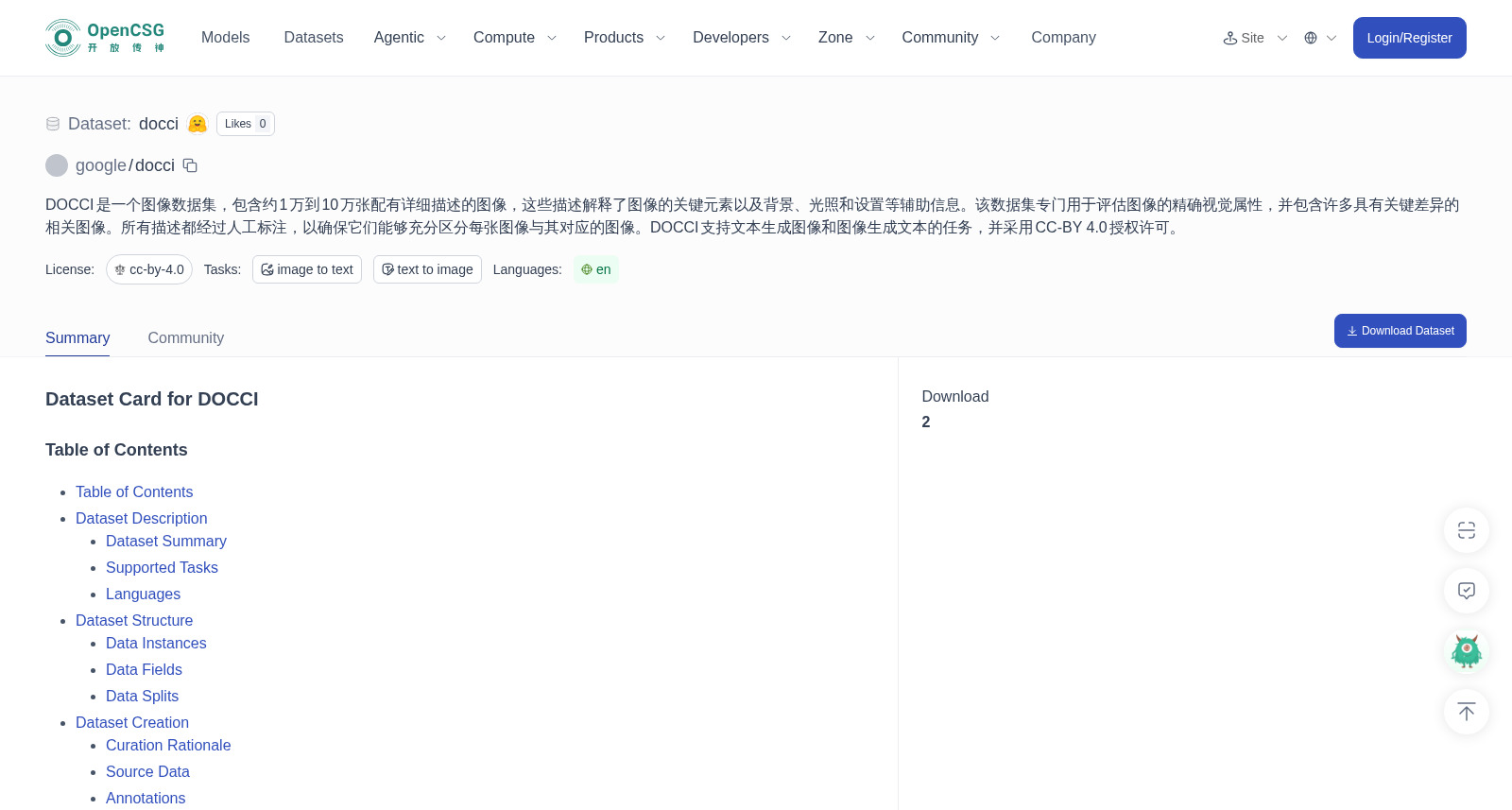Image resolution: width=1512 pixels, height=810 pixels.
Task: Open the Languages contents link
Action: pyautogui.click(x=143, y=594)
